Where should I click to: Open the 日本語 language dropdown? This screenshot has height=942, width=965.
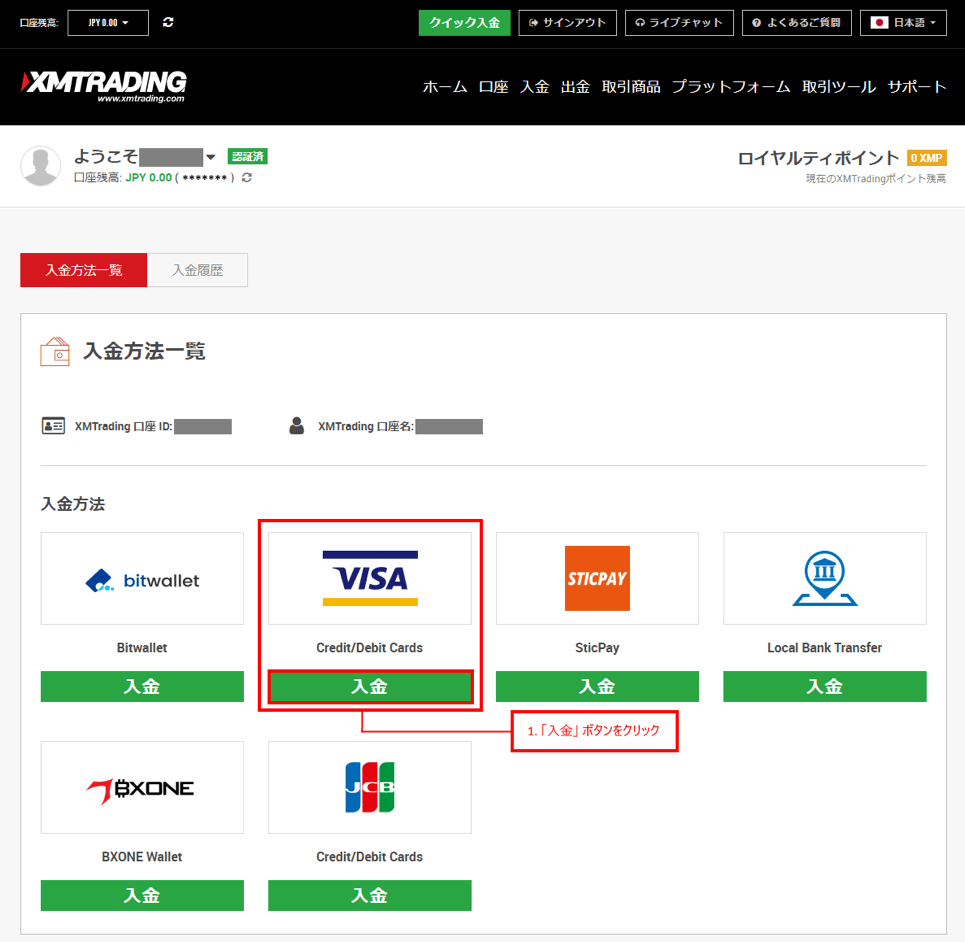coord(903,22)
